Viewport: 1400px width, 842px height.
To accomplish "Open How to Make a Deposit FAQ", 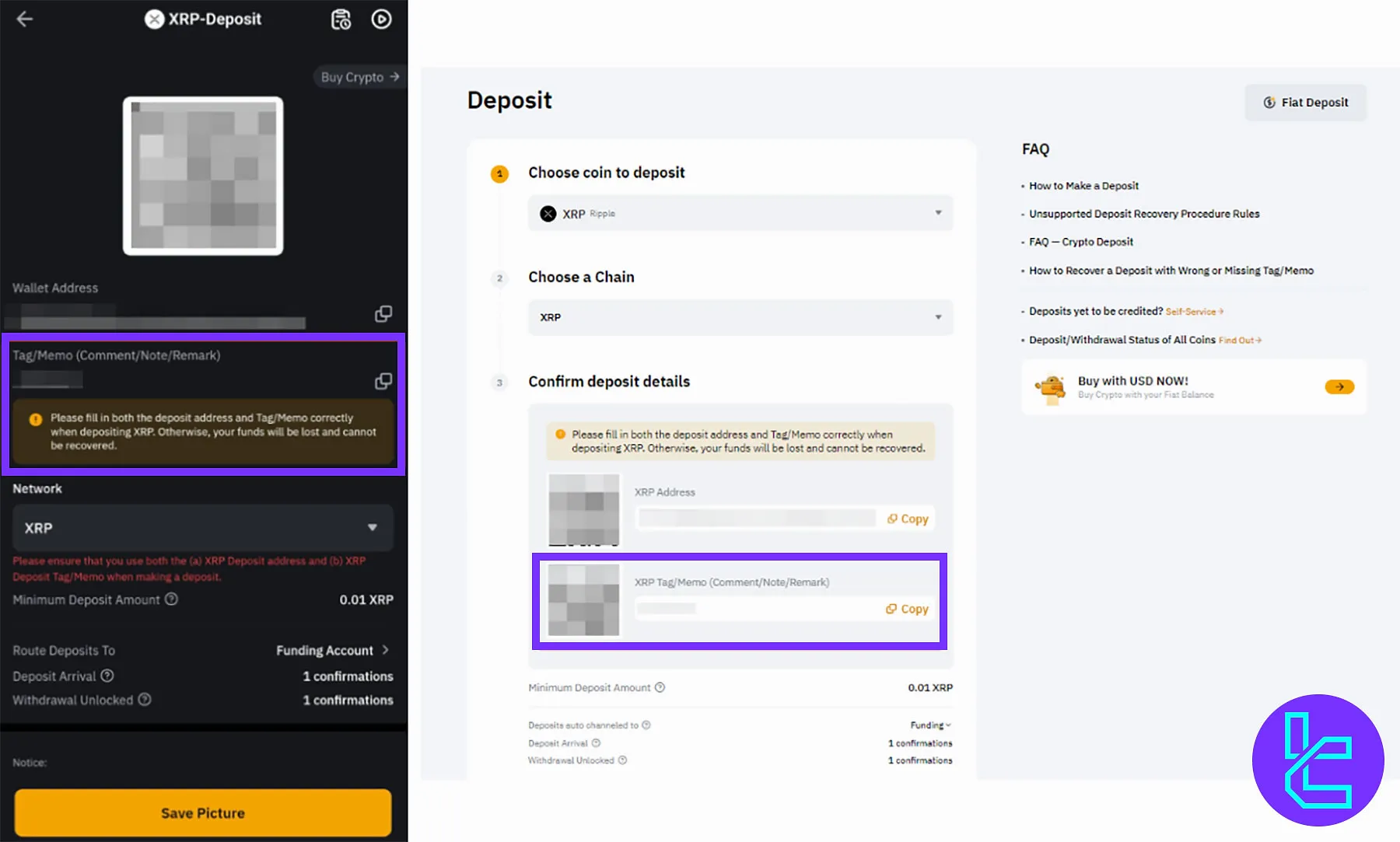I will 1083,186.
